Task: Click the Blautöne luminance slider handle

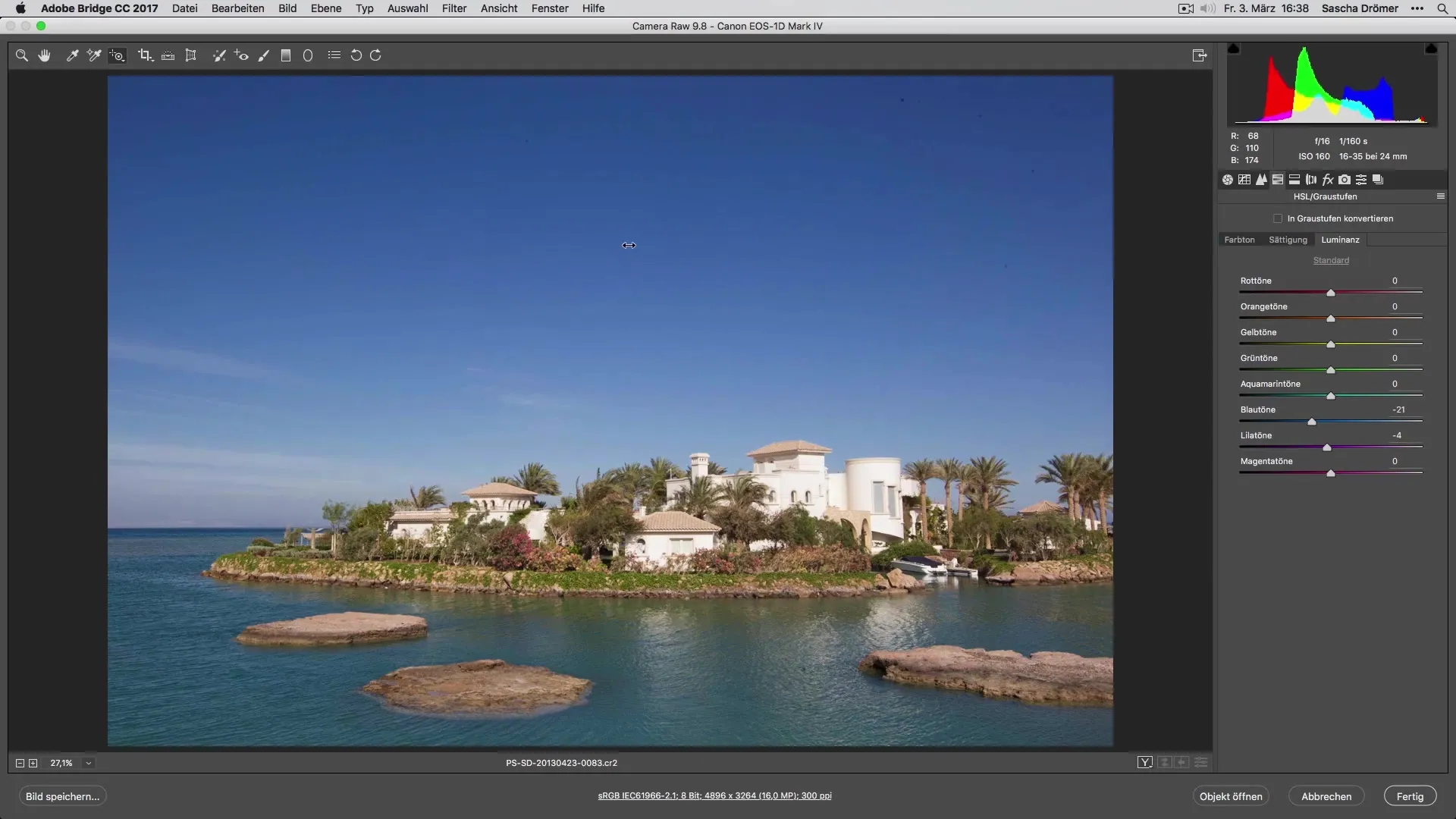Action: [x=1312, y=422]
